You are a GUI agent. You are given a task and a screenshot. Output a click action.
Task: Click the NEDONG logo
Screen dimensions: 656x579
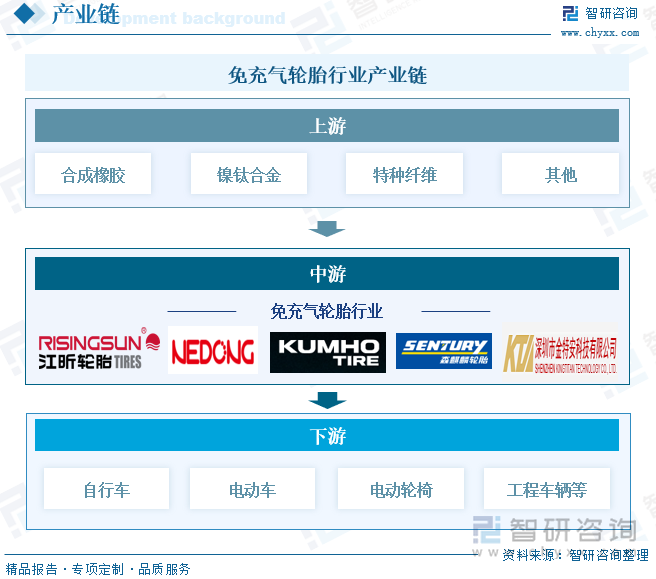(213, 350)
